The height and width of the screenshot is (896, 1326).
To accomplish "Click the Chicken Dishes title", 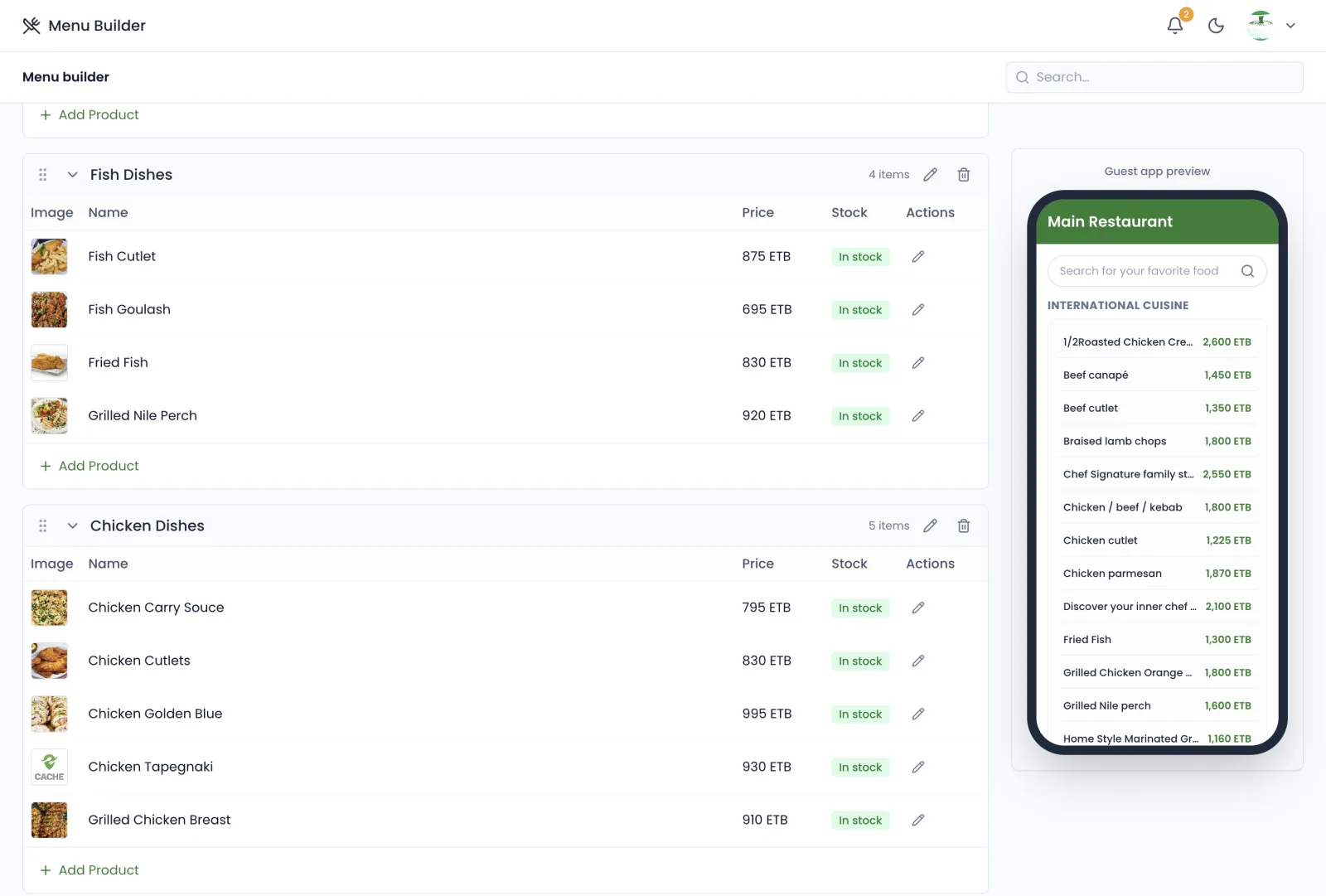I will 147,526.
